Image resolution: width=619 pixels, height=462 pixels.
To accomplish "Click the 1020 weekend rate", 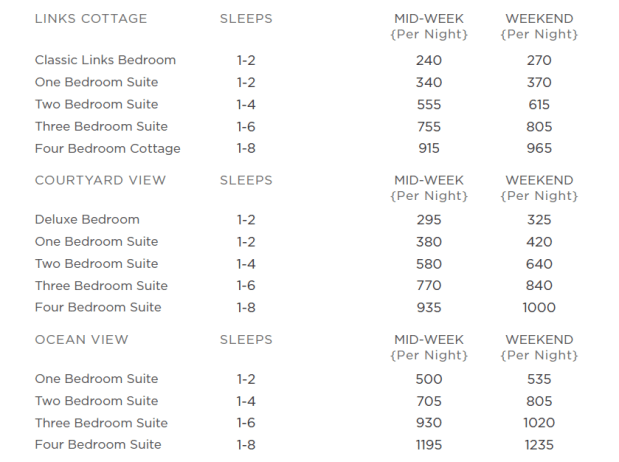I will click(539, 423).
